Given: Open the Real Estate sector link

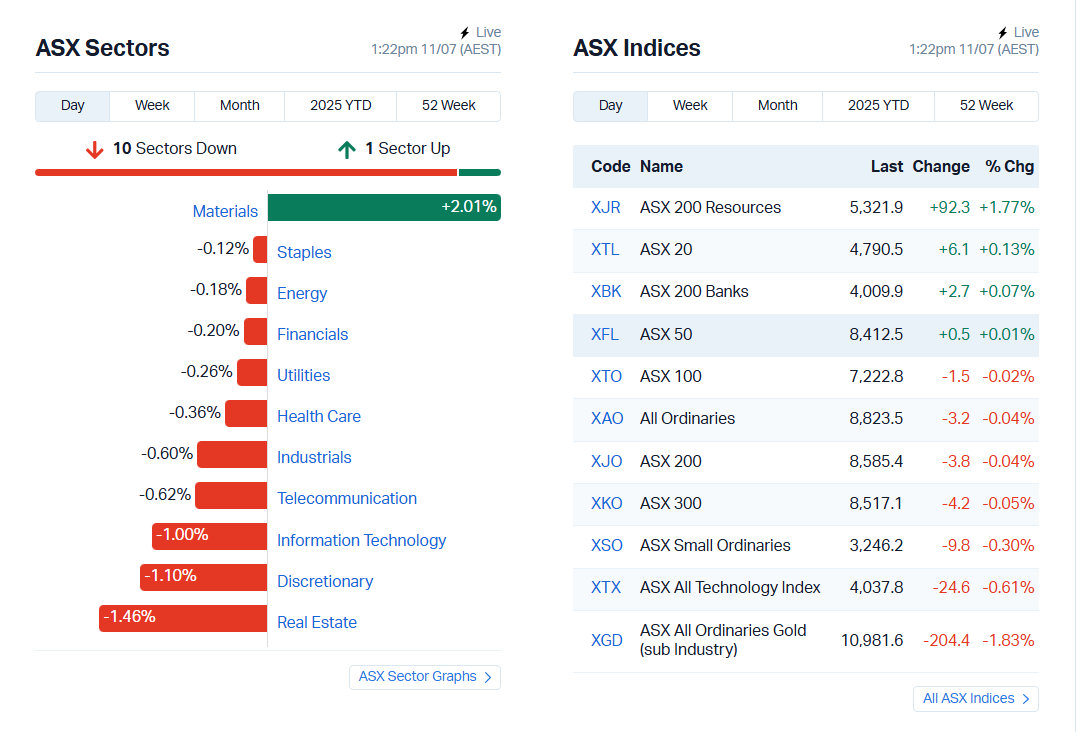Looking at the screenshot, I should pyautogui.click(x=316, y=622).
